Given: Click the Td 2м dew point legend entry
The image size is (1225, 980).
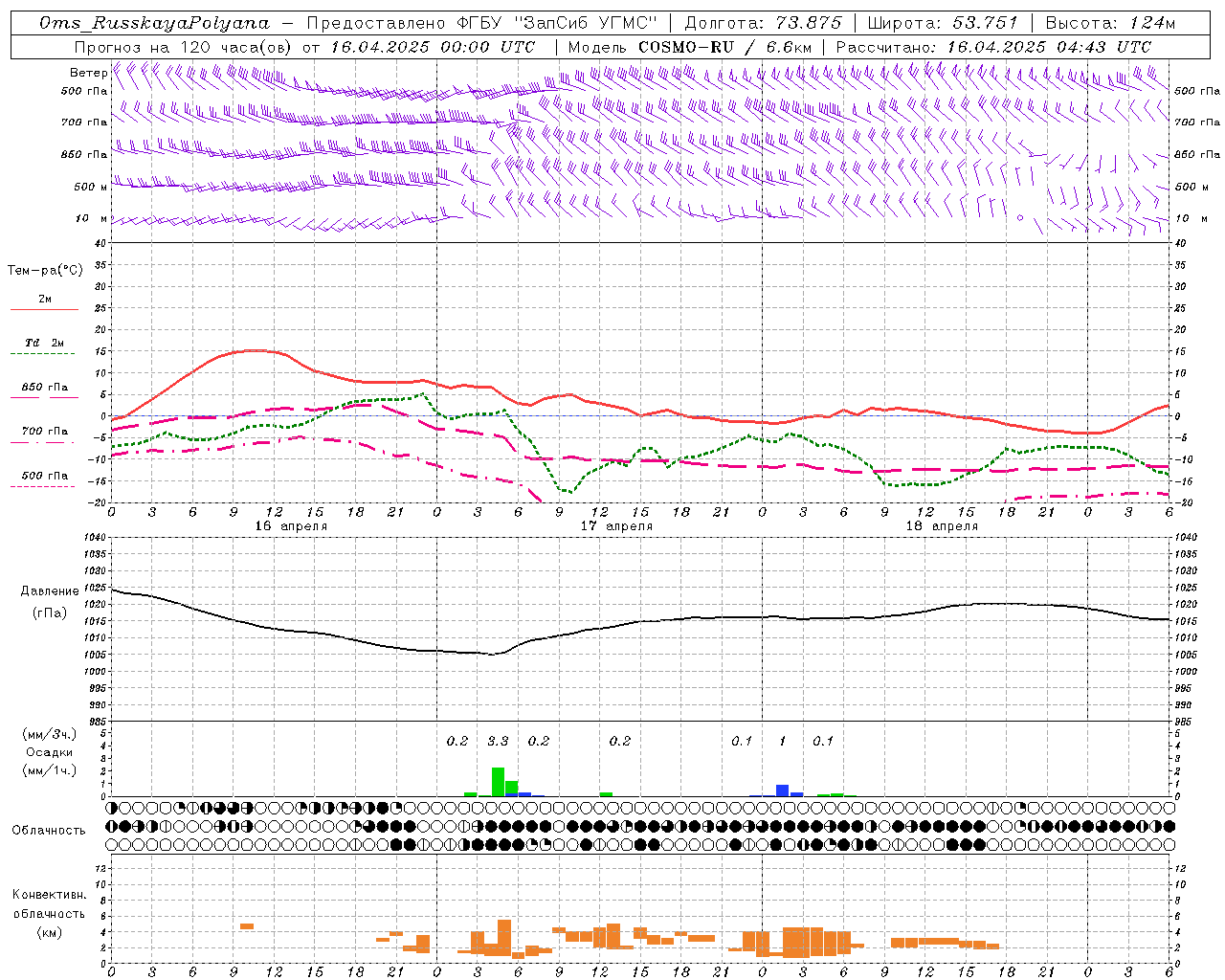Looking at the screenshot, I should pos(44,345).
